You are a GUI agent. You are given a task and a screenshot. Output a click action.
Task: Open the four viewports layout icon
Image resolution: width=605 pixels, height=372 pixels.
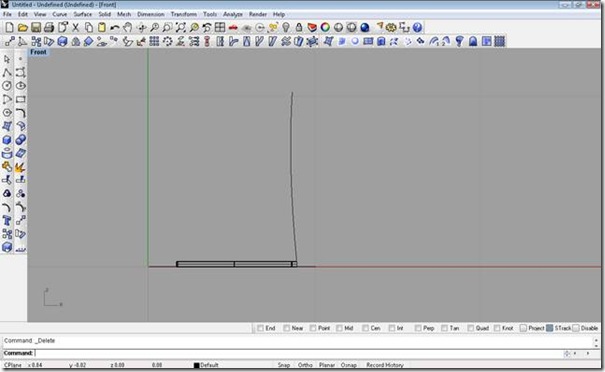click(220, 27)
